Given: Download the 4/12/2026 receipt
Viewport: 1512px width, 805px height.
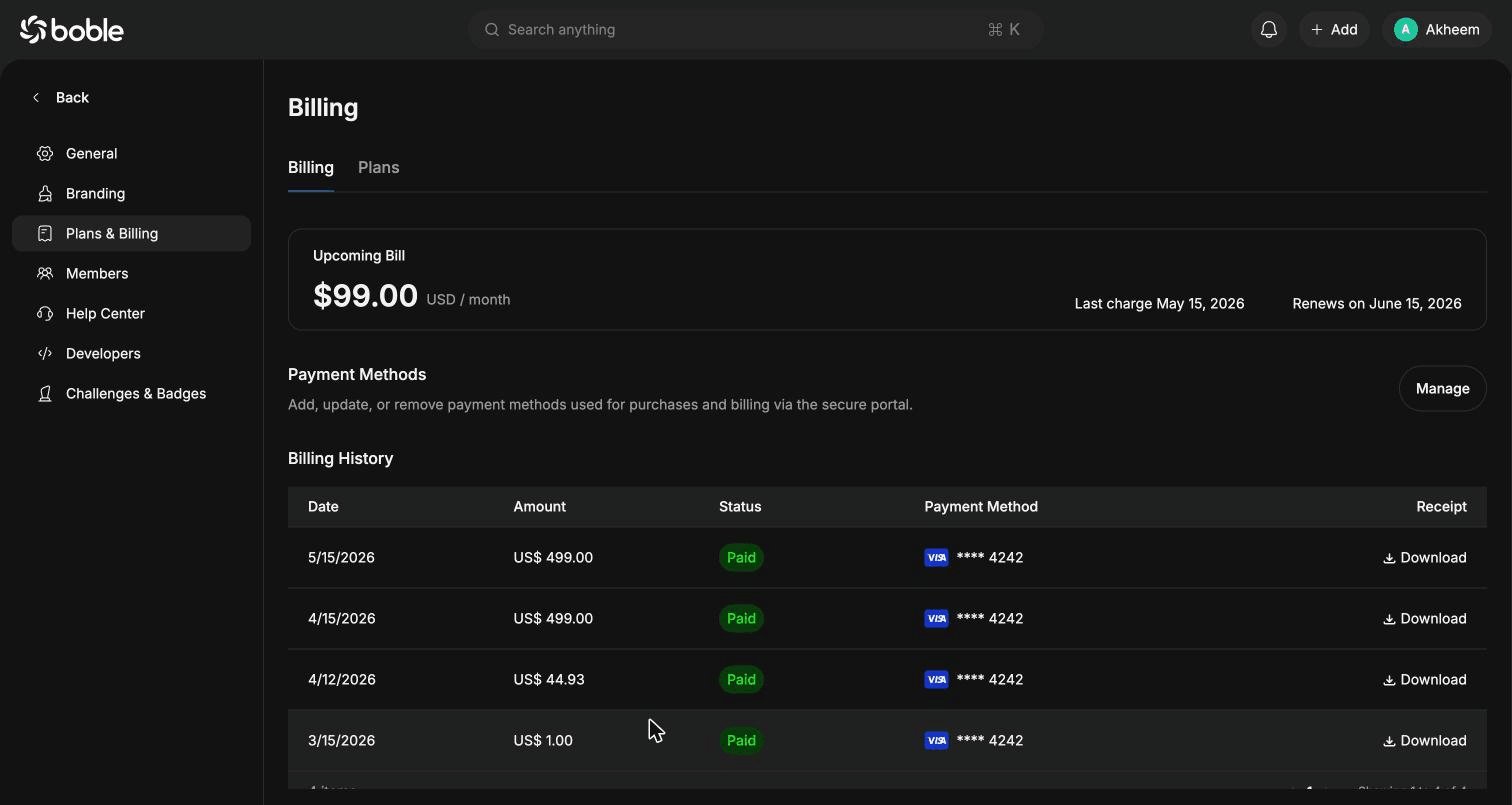Looking at the screenshot, I should (x=1425, y=680).
